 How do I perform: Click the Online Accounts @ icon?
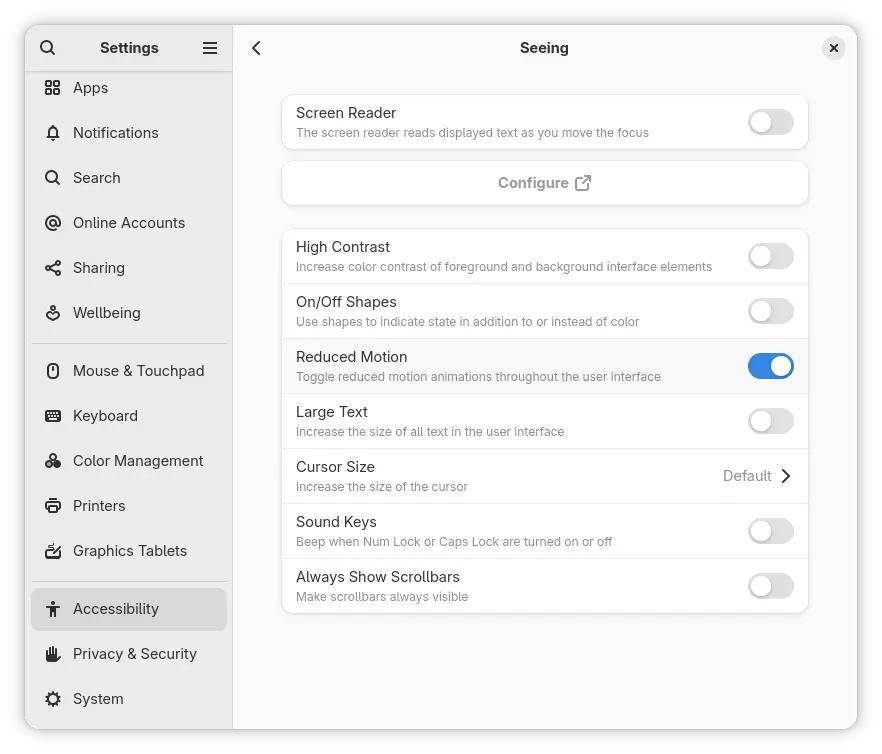click(53, 223)
